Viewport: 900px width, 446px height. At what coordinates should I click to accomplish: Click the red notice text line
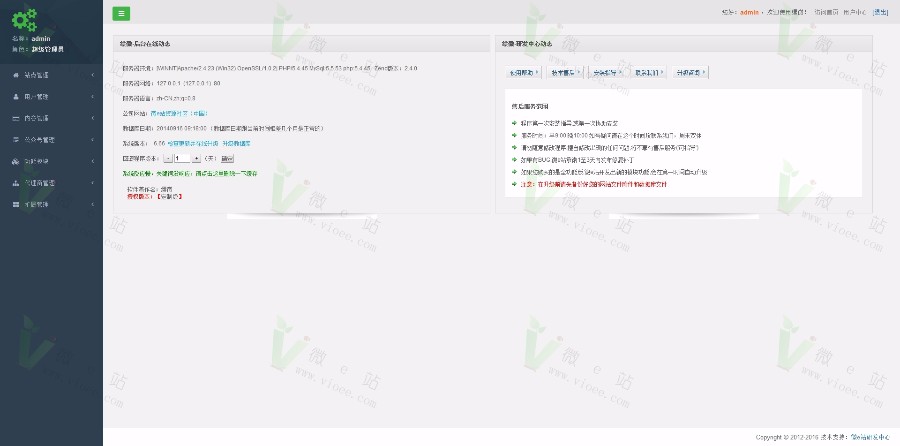[x=593, y=185]
